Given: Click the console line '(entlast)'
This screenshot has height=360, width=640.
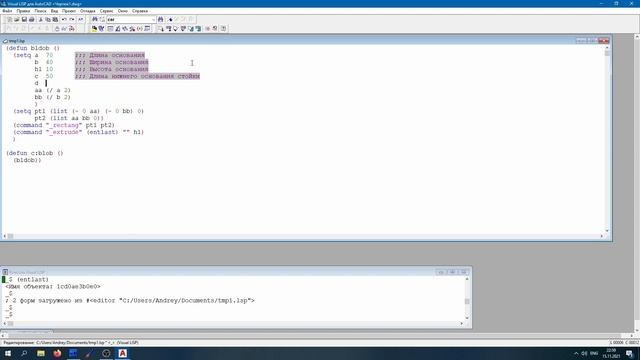Looking at the screenshot, I should tap(33, 280).
